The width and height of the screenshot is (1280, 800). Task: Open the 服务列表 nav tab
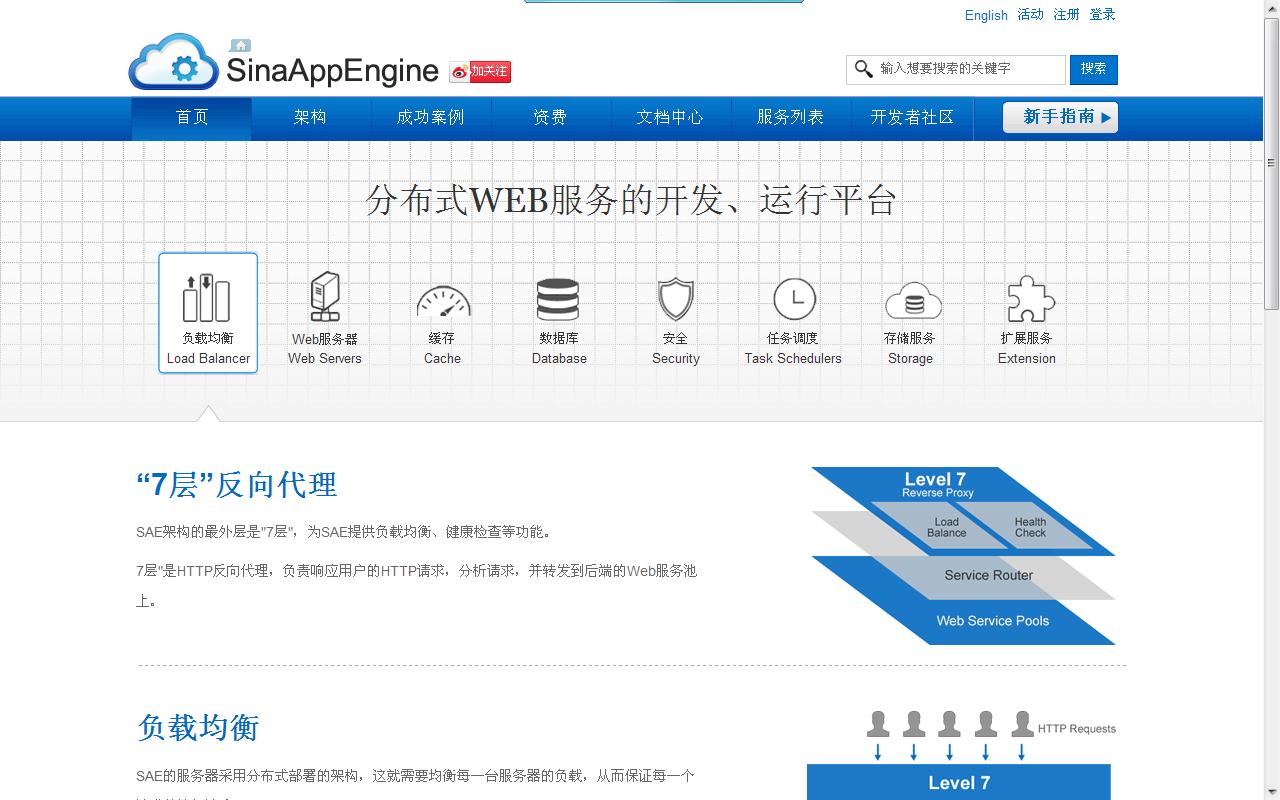790,118
